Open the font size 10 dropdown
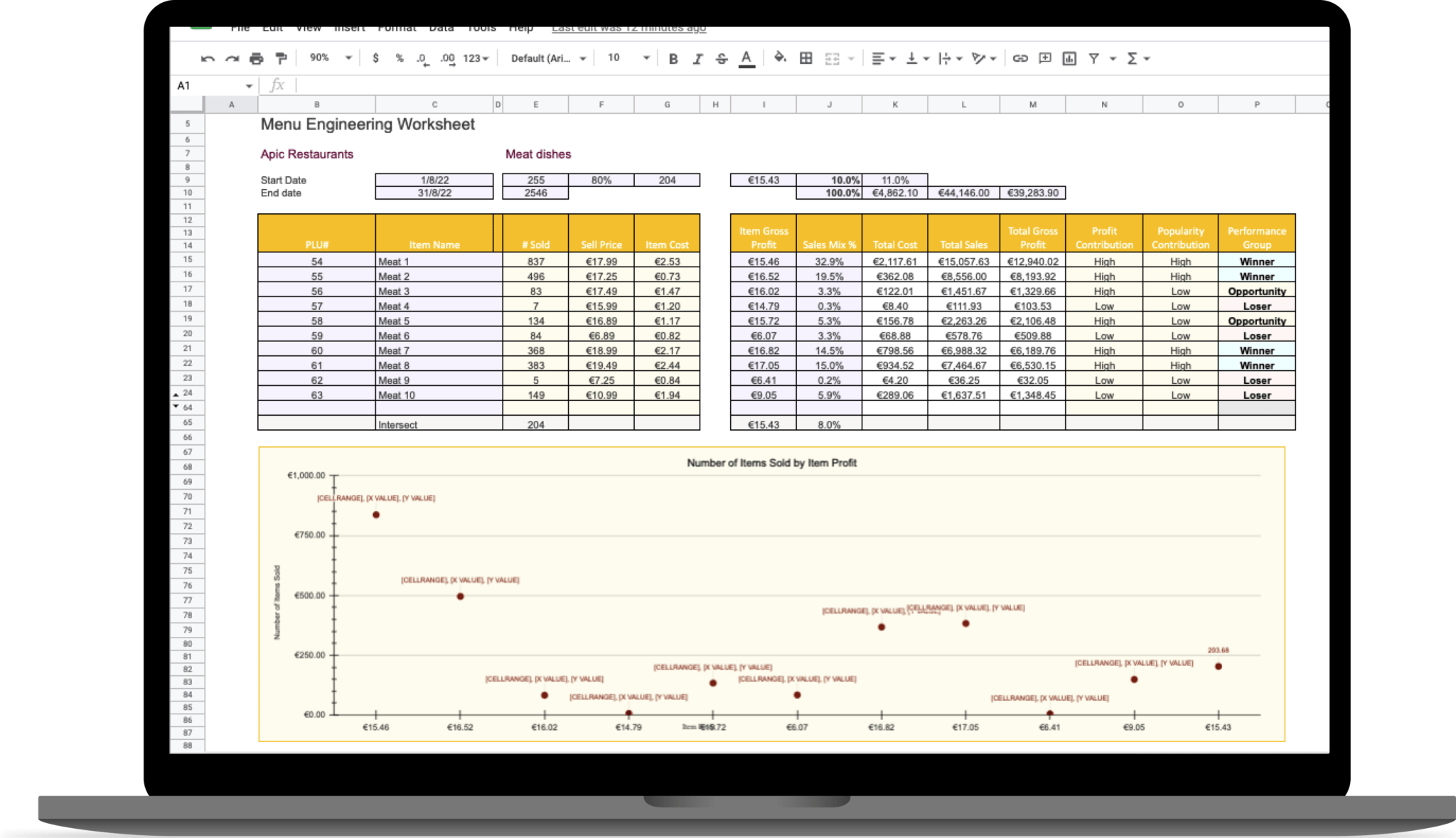This screenshot has width=1456, height=838. pyautogui.click(x=628, y=58)
